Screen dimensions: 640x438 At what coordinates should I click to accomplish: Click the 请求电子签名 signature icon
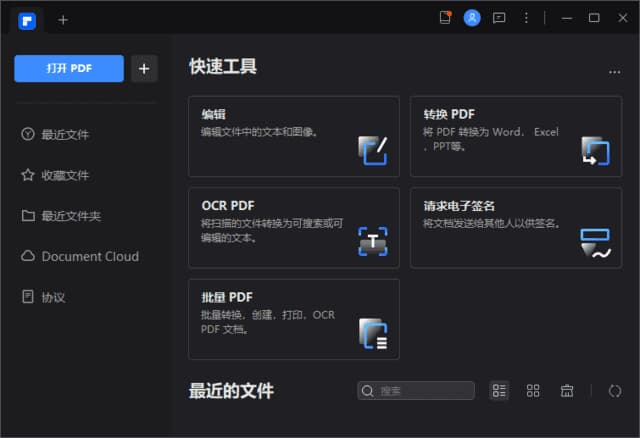tap(595, 242)
